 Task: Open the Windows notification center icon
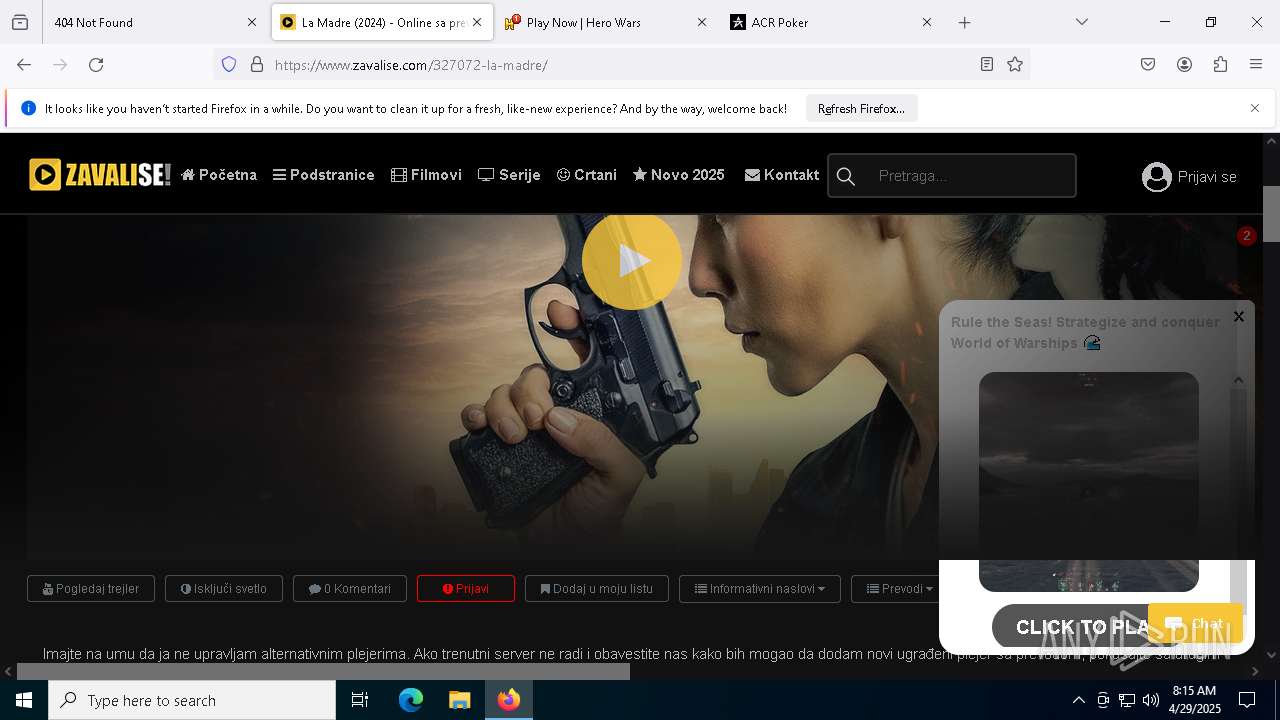click(1247, 700)
